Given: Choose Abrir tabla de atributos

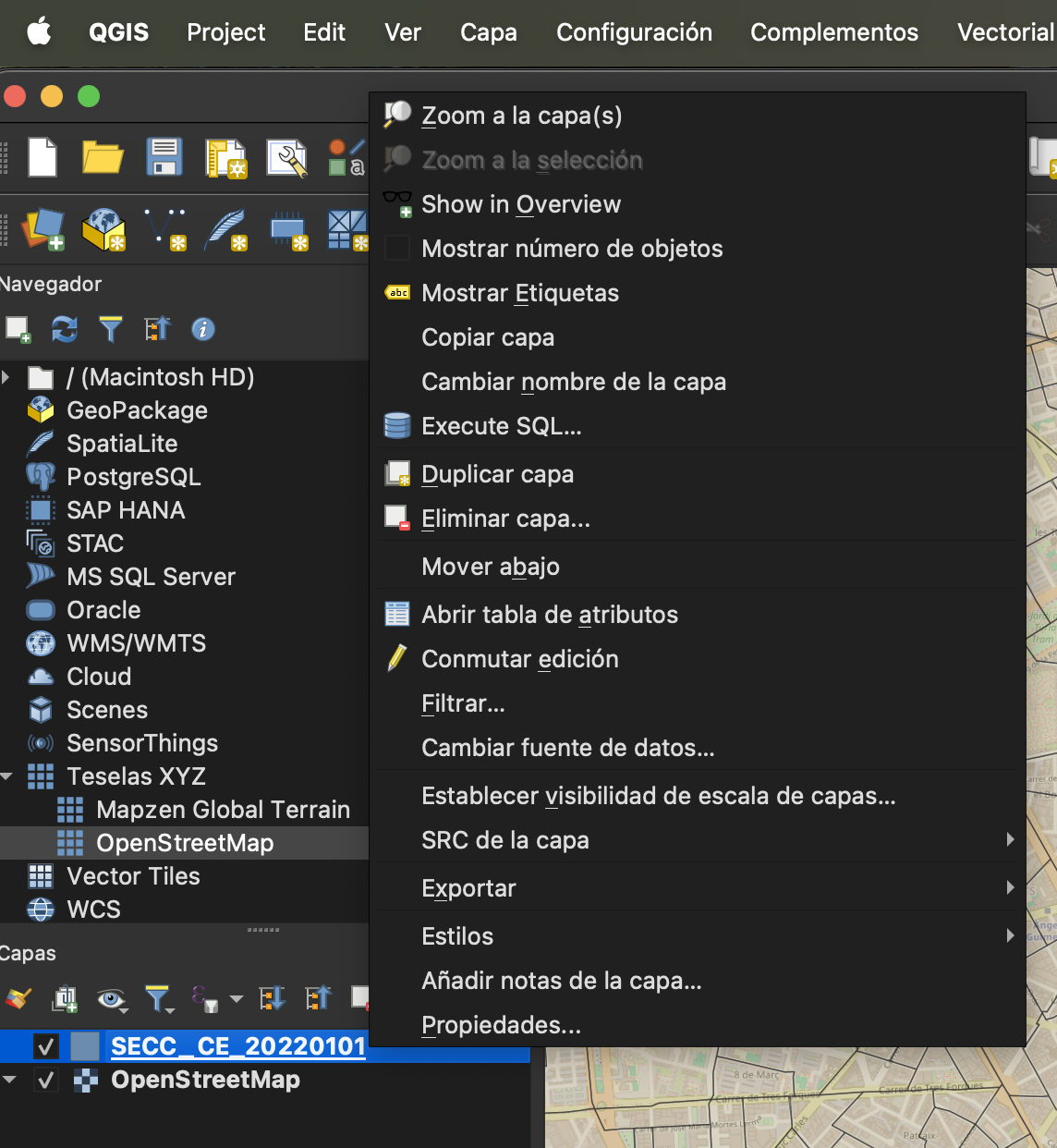Looking at the screenshot, I should 698,615.
